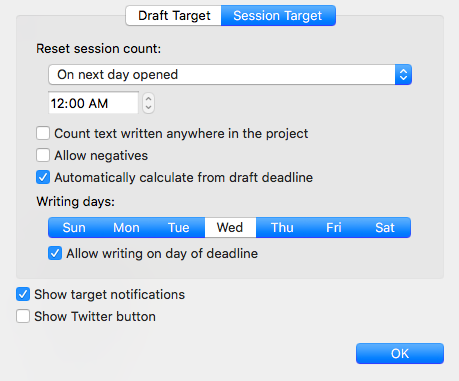Uncheck Automatically calculate from draft deadline
459x381 pixels.
coord(43,177)
